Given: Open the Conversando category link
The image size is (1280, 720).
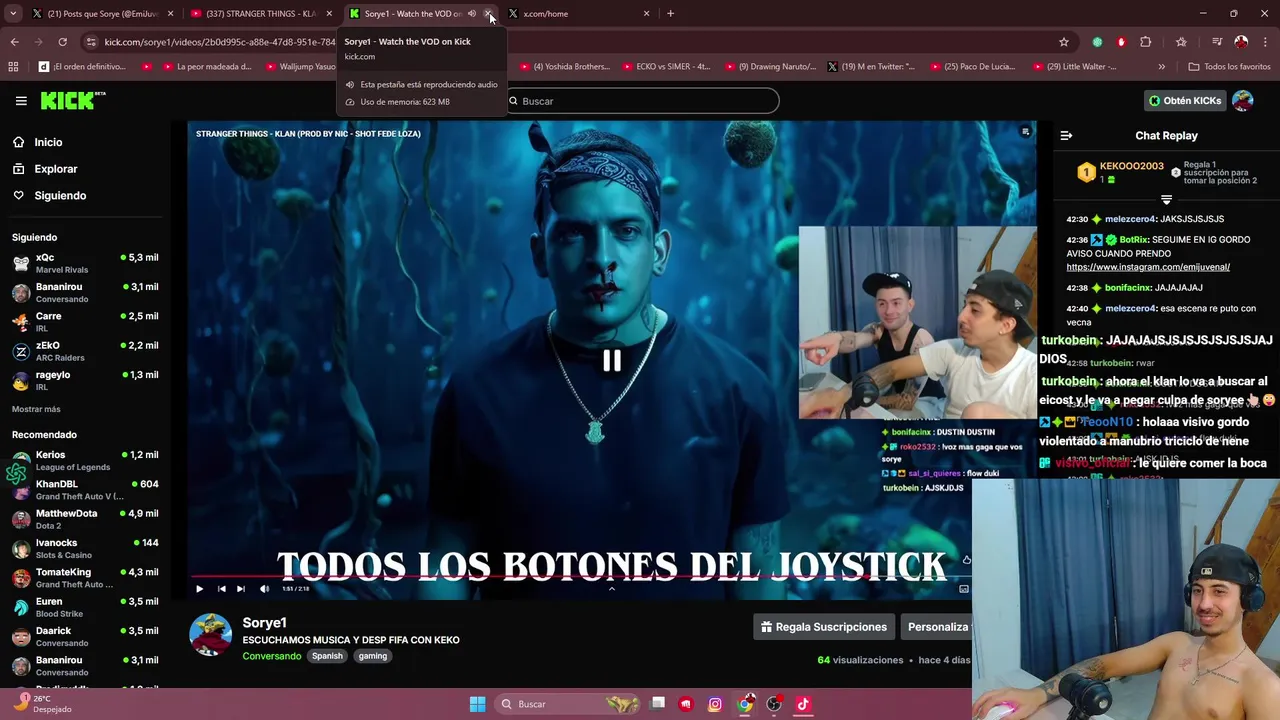Looking at the screenshot, I should click(x=271, y=656).
